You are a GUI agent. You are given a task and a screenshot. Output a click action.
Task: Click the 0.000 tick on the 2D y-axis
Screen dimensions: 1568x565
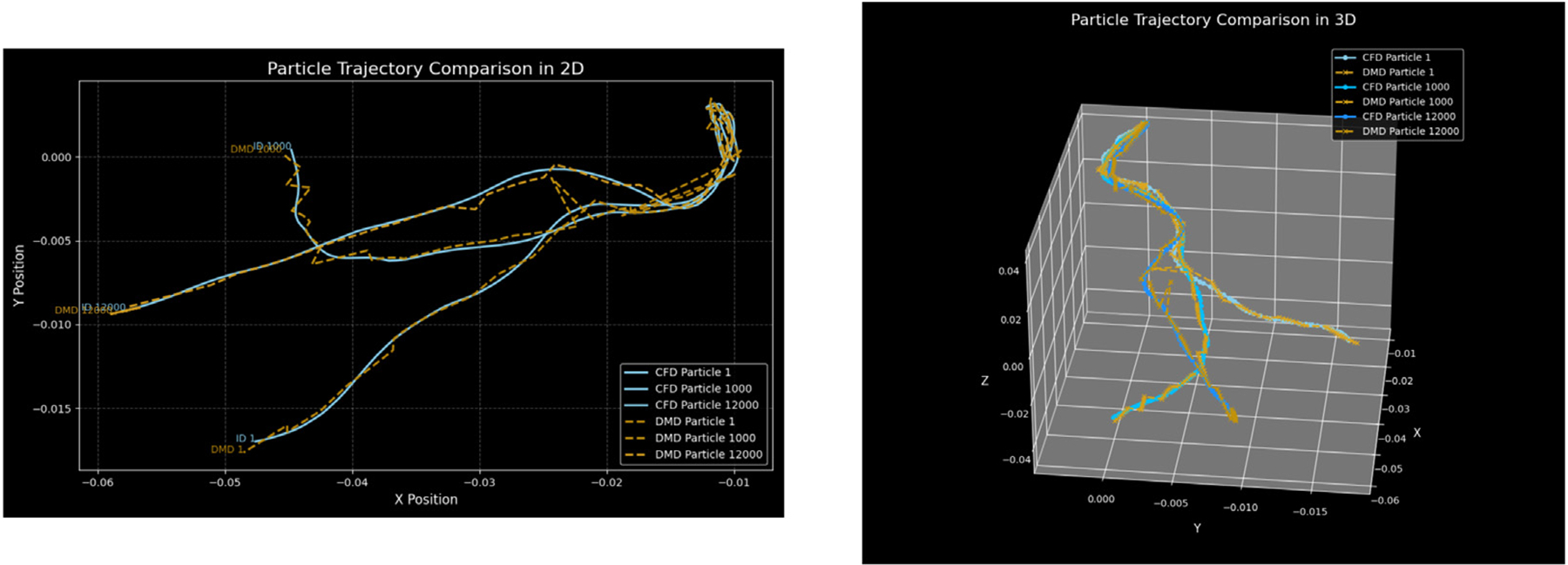[x=57, y=158]
